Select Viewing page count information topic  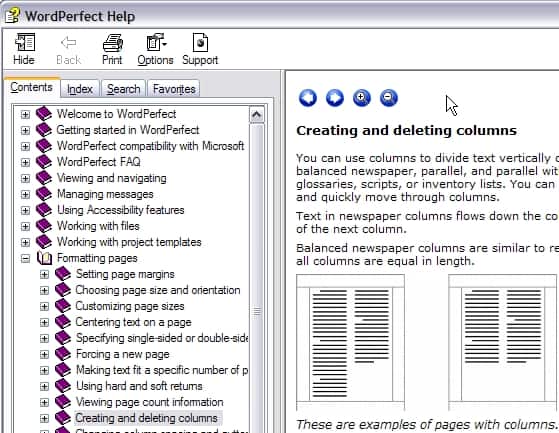[x=149, y=402]
